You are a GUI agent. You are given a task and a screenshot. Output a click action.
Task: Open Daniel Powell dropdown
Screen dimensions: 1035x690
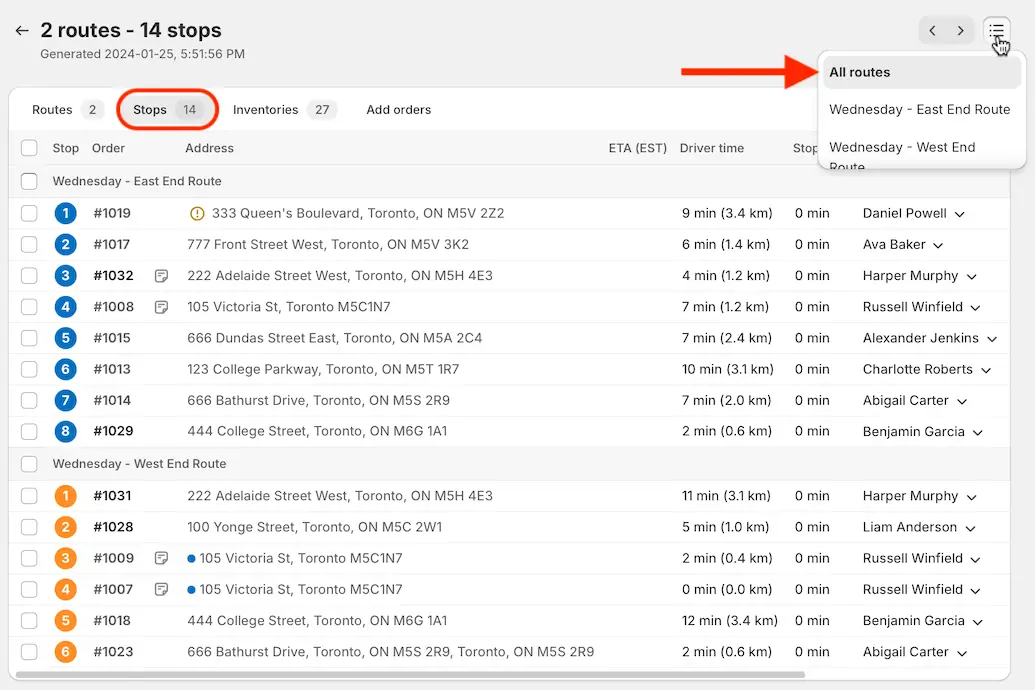point(914,213)
